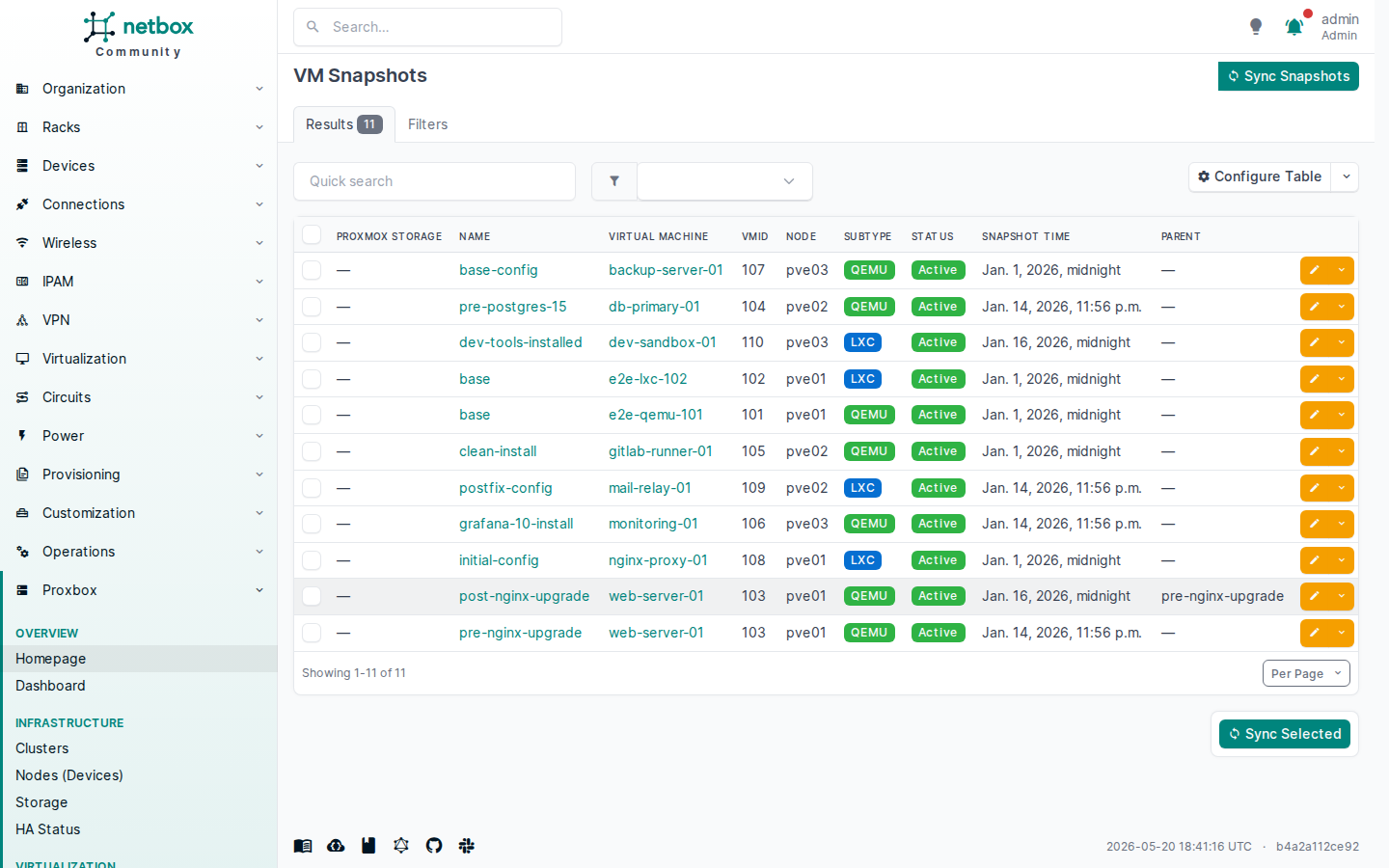Expand the Customization sidebar menu

(139, 513)
